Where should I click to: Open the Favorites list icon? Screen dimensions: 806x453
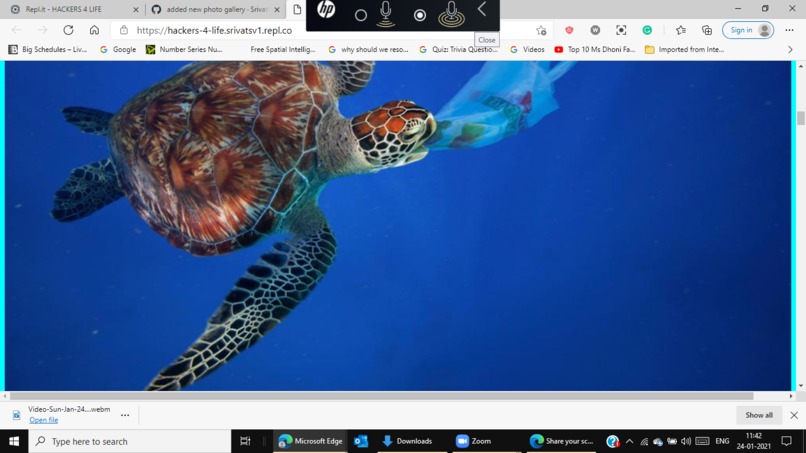[681, 30]
